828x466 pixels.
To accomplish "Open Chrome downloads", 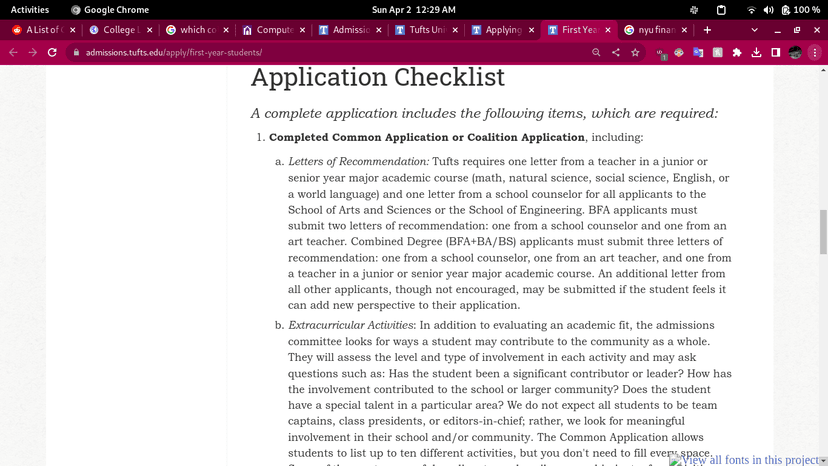I will (756, 52).
